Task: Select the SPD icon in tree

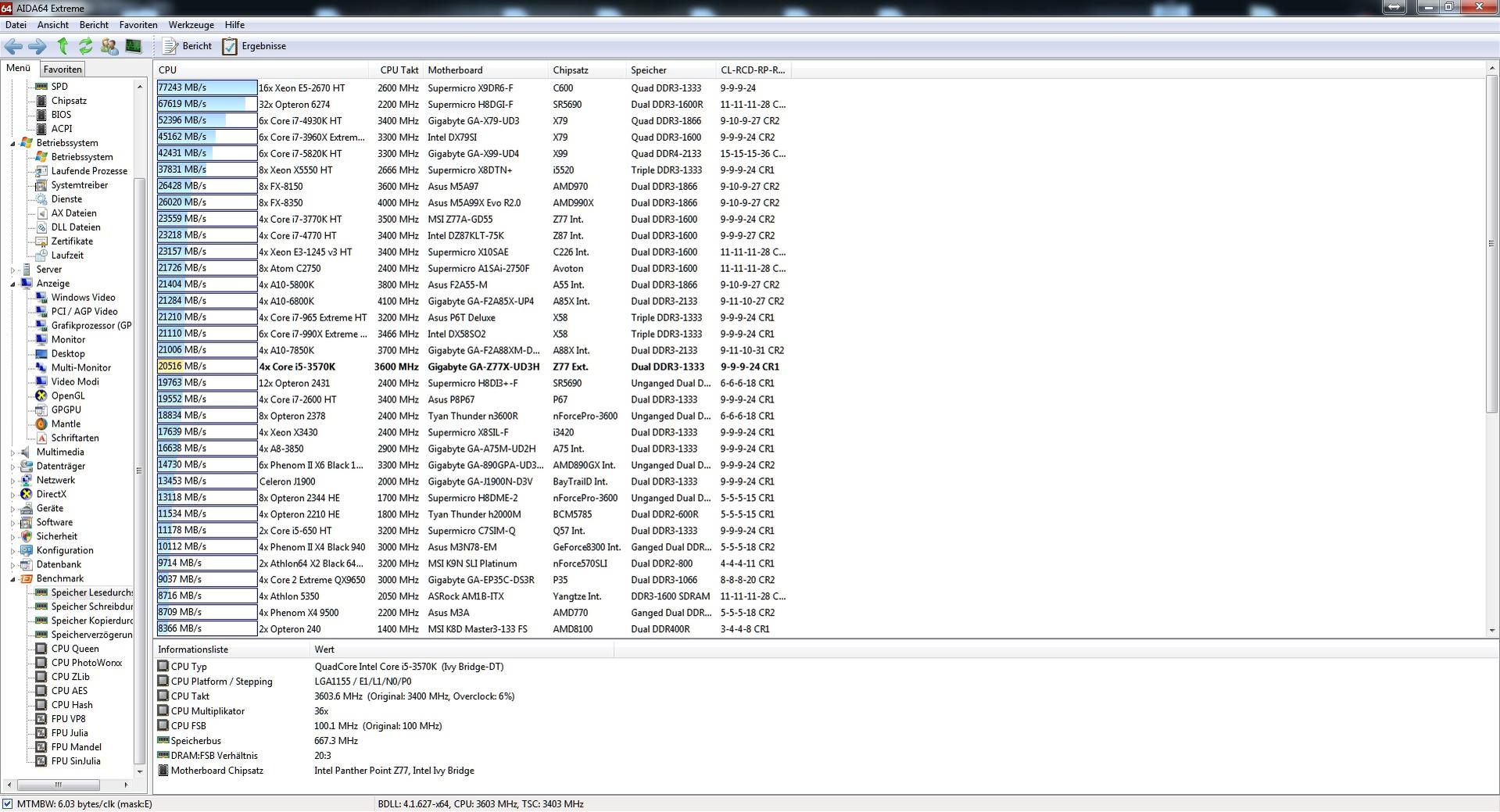Action: [x=41, y=87]
